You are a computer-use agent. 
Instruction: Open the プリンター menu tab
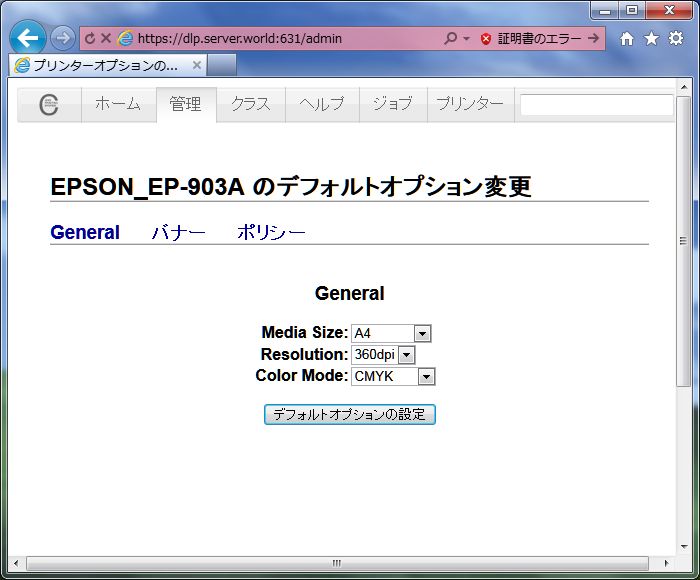pos(471,105)
